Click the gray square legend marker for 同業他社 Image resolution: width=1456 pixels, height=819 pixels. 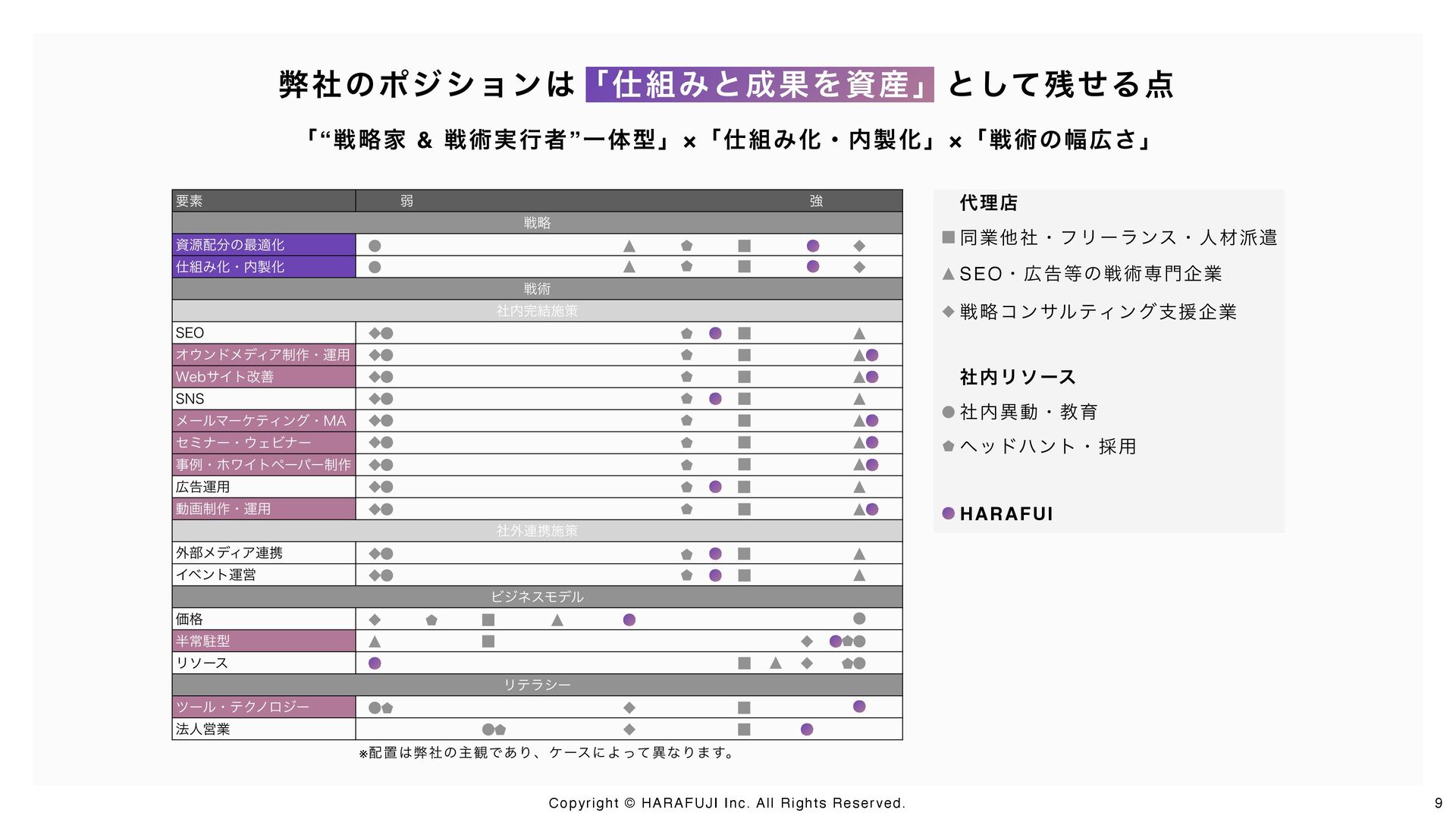[x=948, y=237]
